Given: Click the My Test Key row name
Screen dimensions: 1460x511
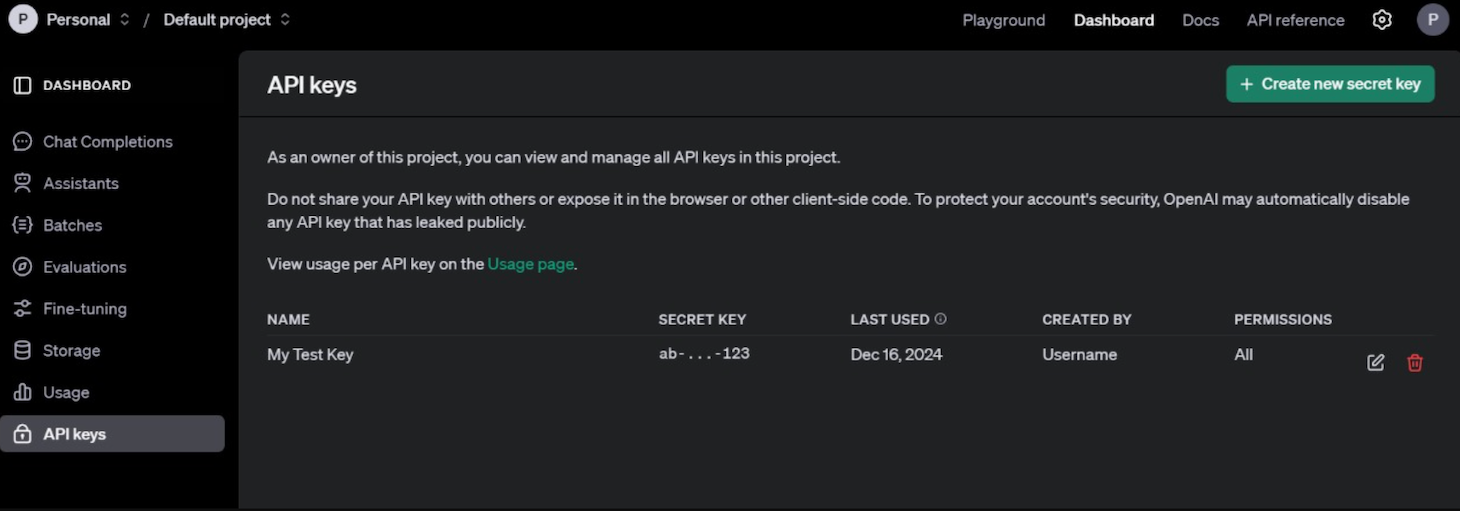Looking at the screenshot, I should point(310,355).
